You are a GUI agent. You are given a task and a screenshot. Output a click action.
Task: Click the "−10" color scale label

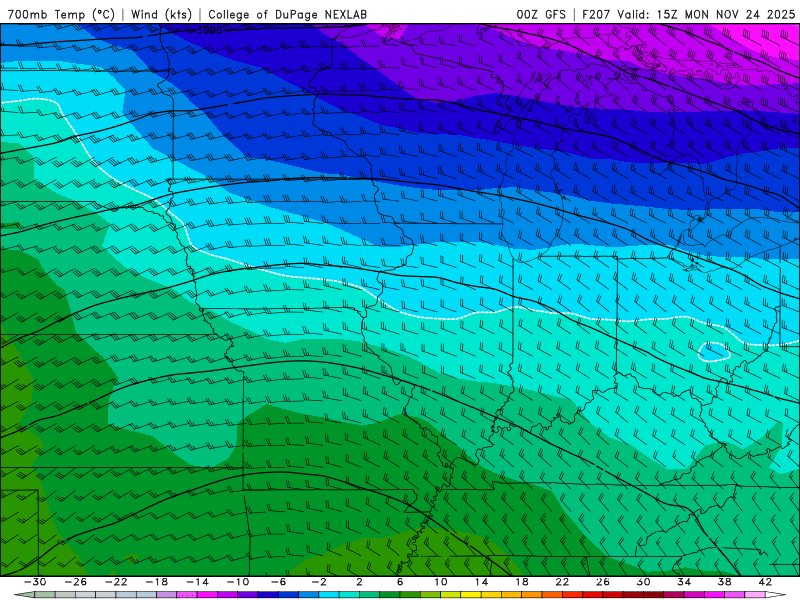[x=238, y=582]
